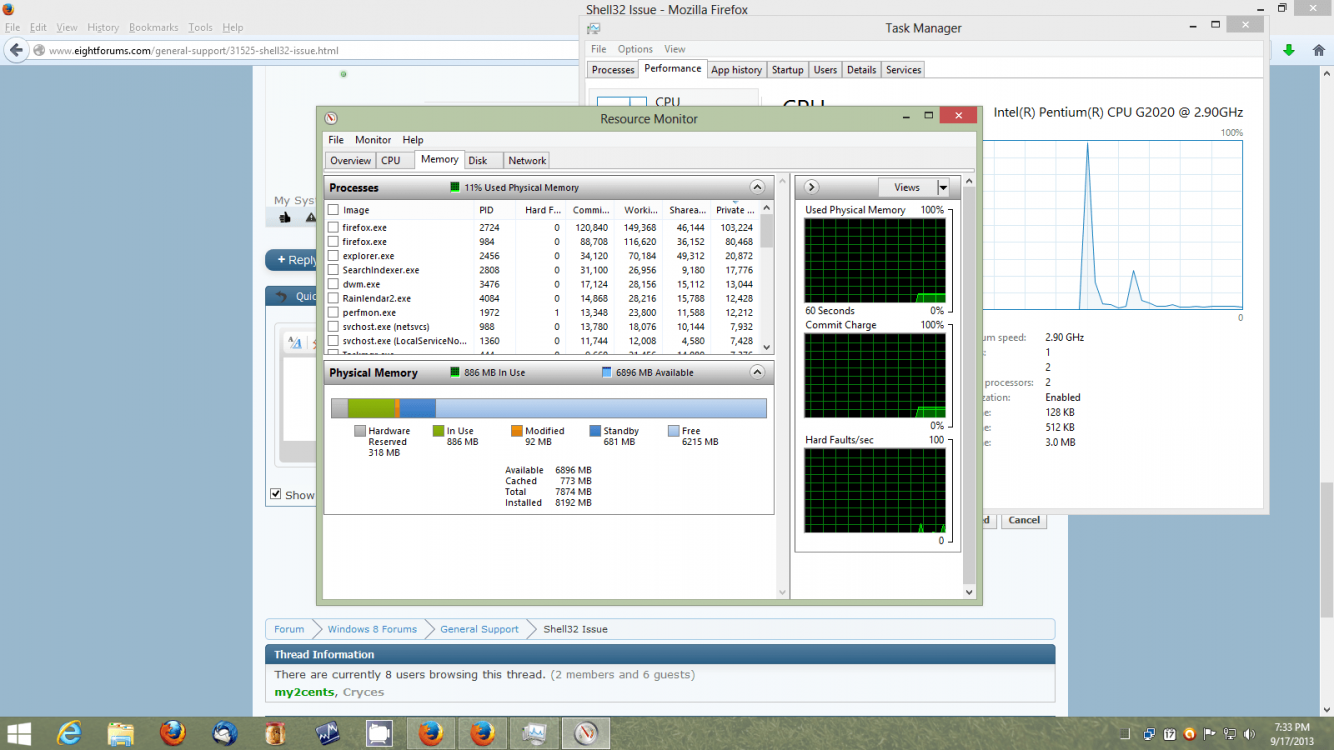Open Task Manager App history tab
Screen dimensions: 1334x750
[x=736, y=70]
